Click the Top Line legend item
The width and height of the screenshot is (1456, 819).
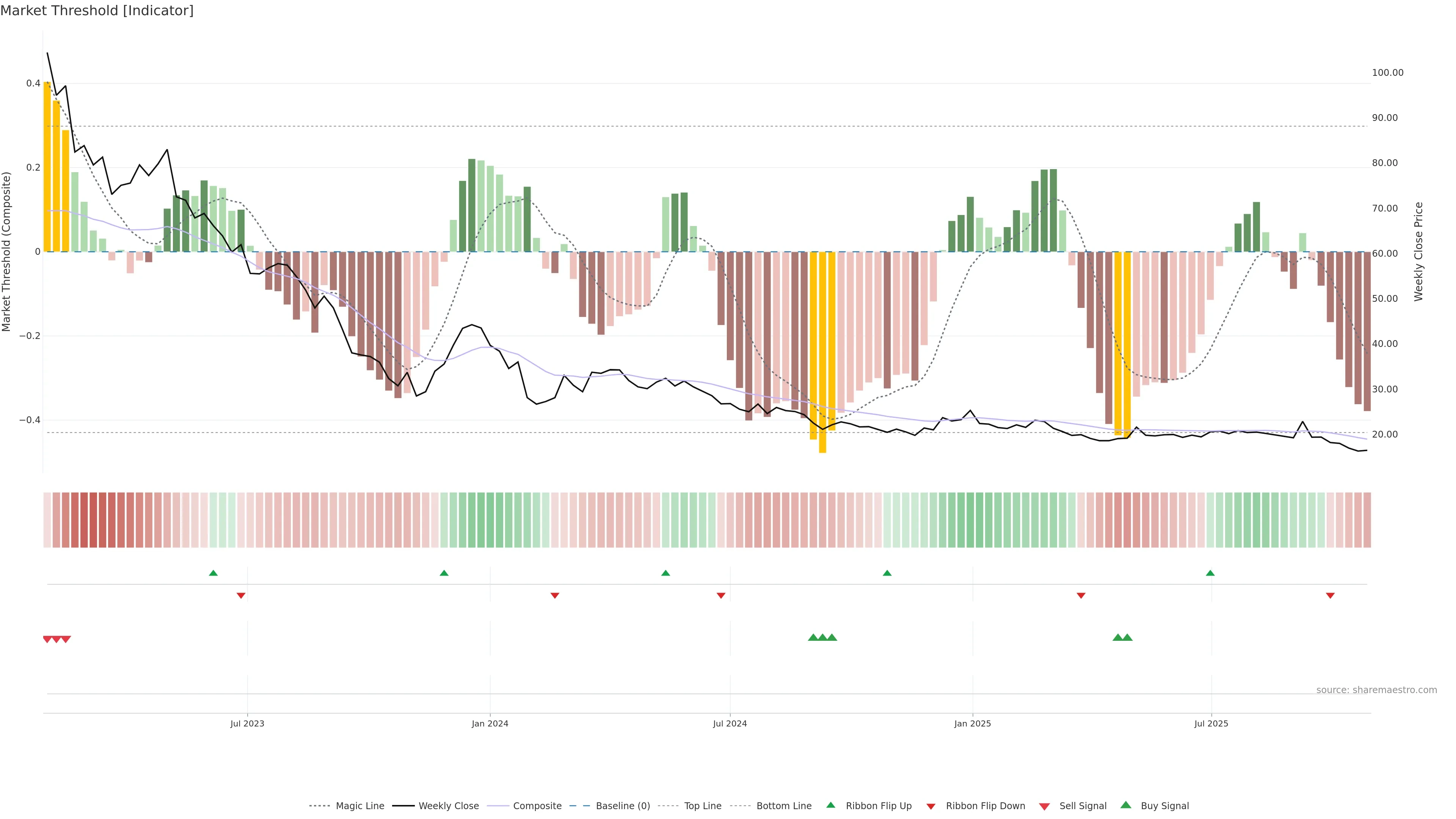click(703, 806)
